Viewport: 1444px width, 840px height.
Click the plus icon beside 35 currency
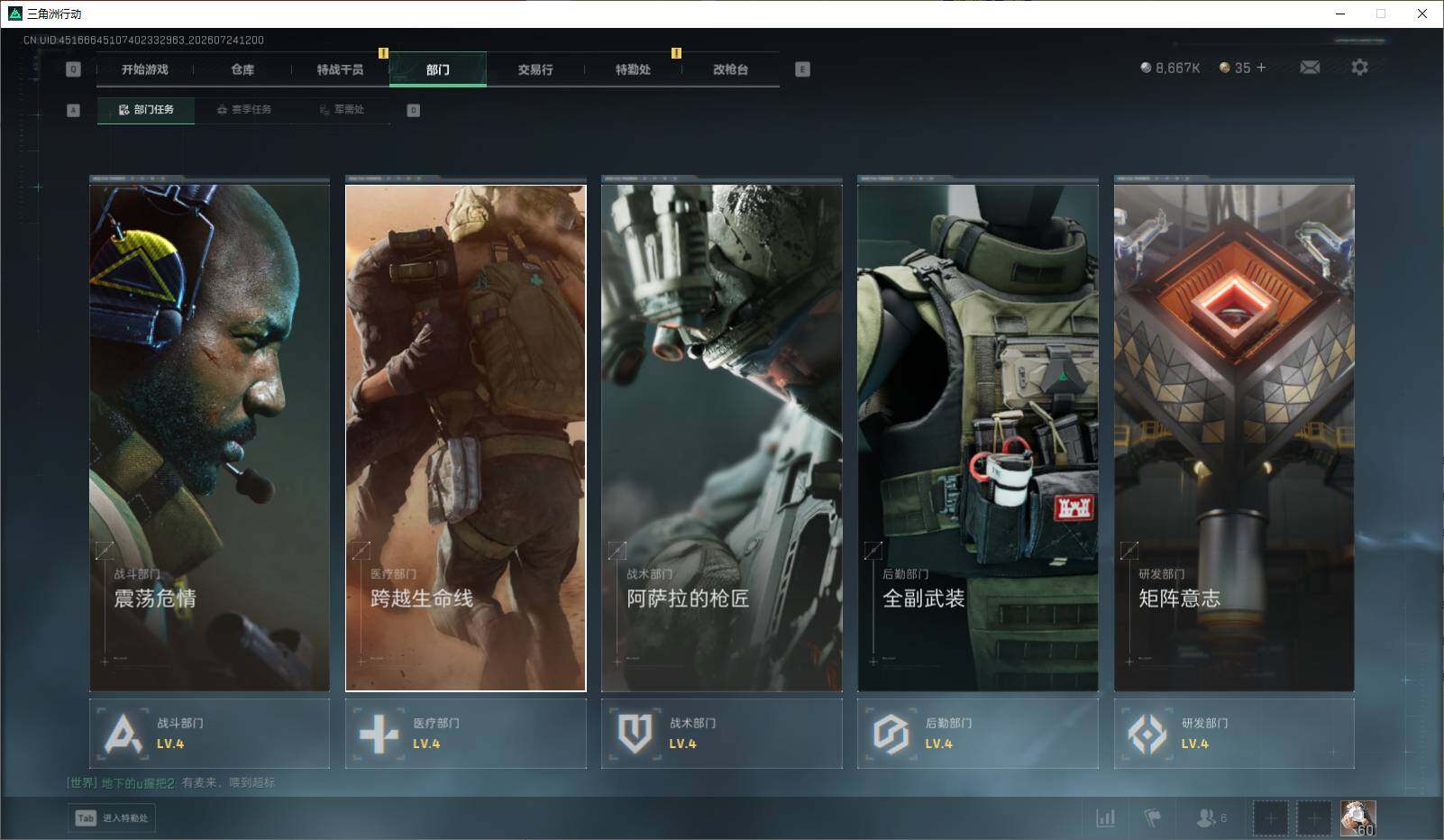tap(1261, 68)
